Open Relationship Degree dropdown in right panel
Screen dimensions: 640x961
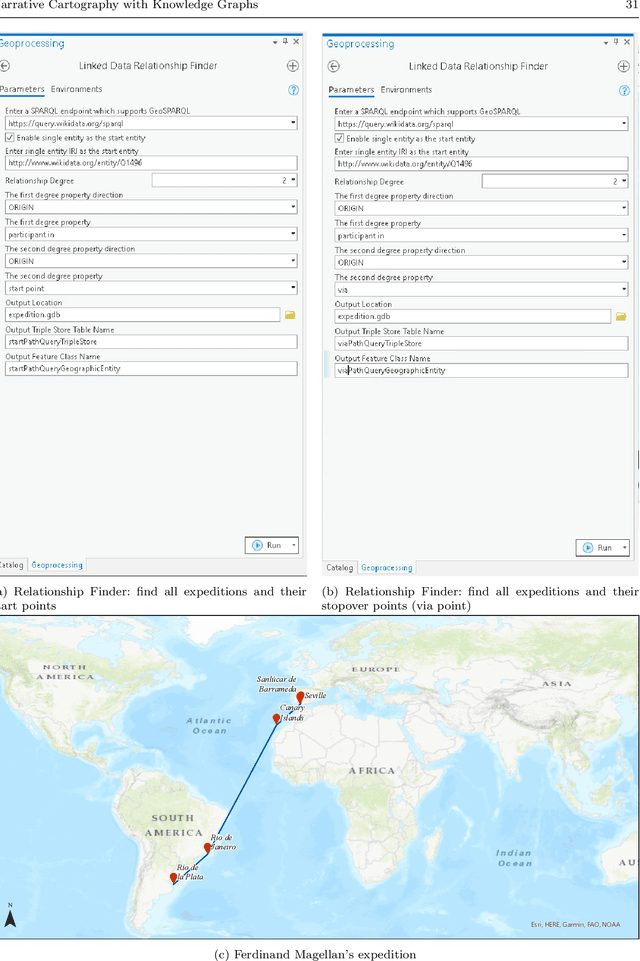pyautogui.click(x=623, y=181)
